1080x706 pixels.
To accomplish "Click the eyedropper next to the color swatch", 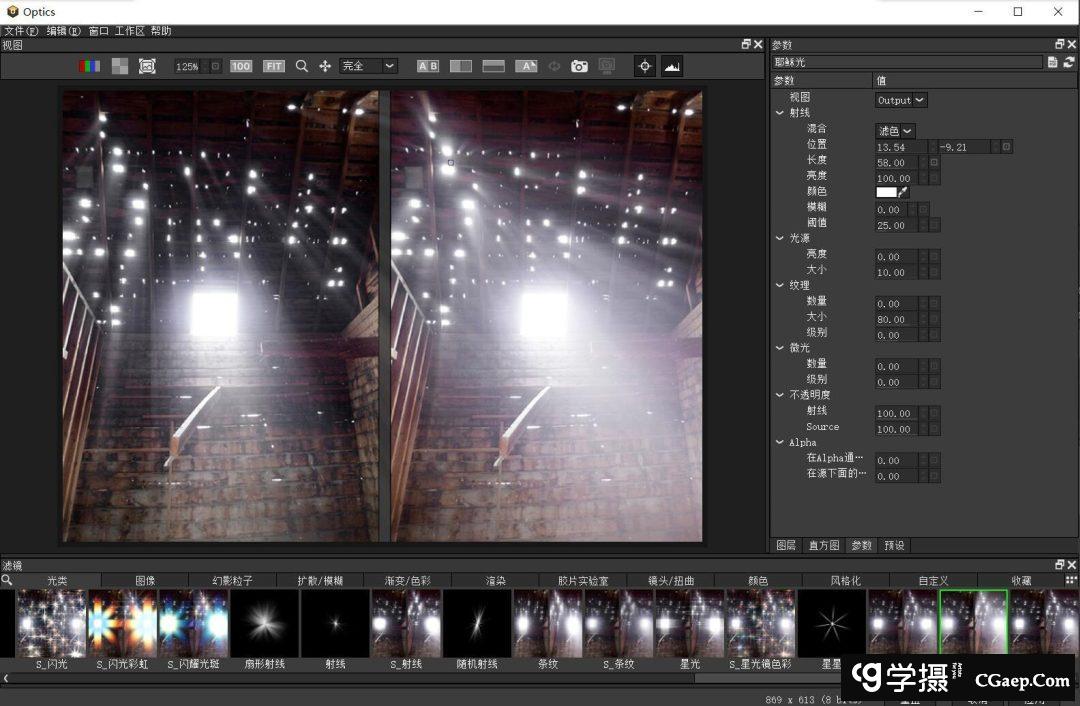I will pyautogui.click(x=904, y=192).
